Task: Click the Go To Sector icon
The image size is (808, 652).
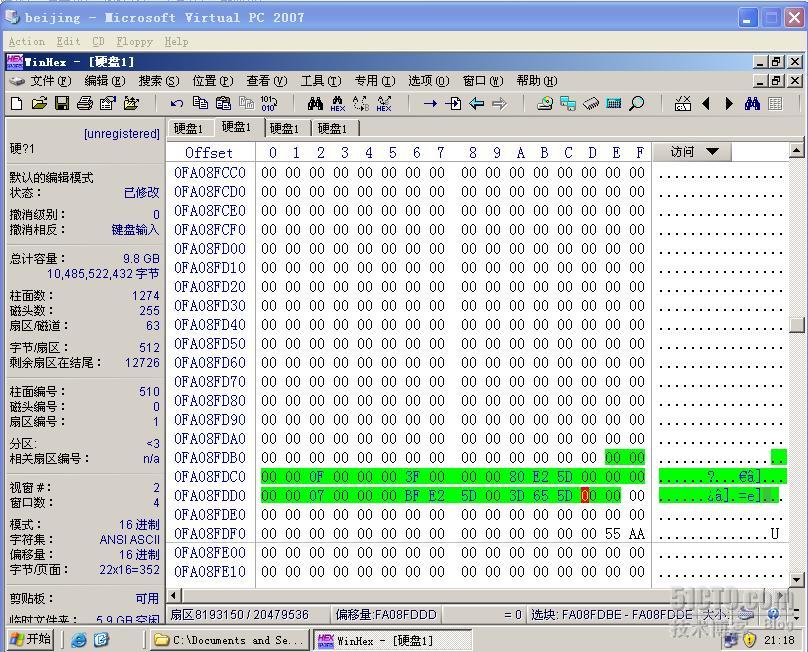Action: click(453, 104)
